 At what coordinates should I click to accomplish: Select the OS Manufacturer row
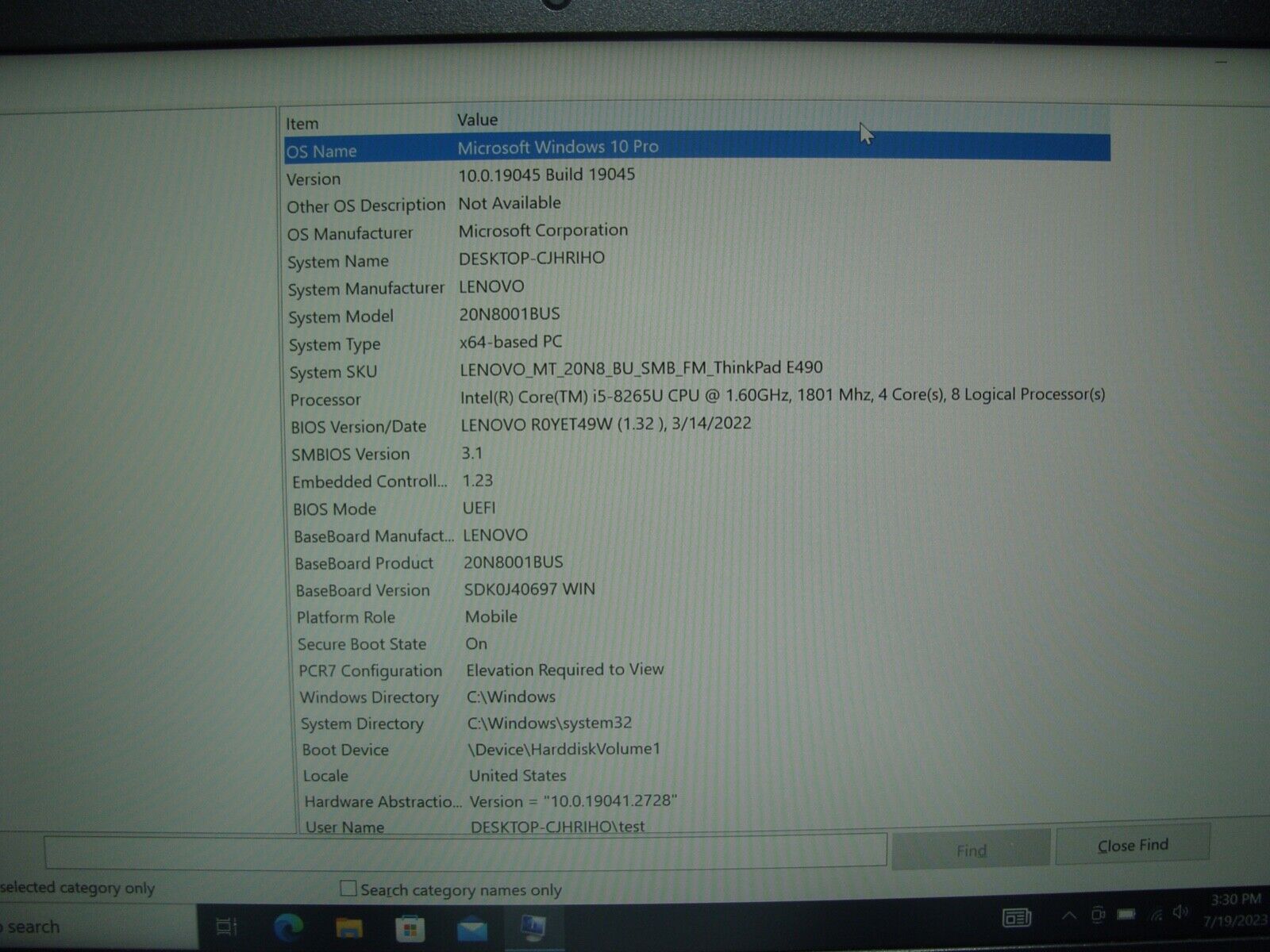[x=697, y=232]
